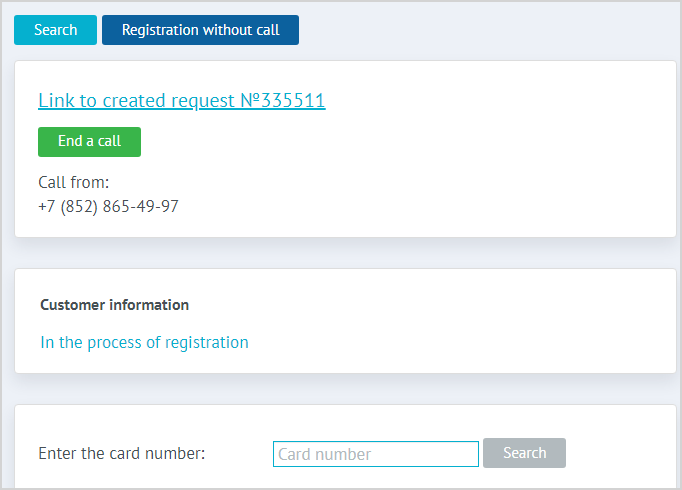The image size is (682, 490).
Task: Follow the request №335511 hyperlink
Action: pos(181,100)
